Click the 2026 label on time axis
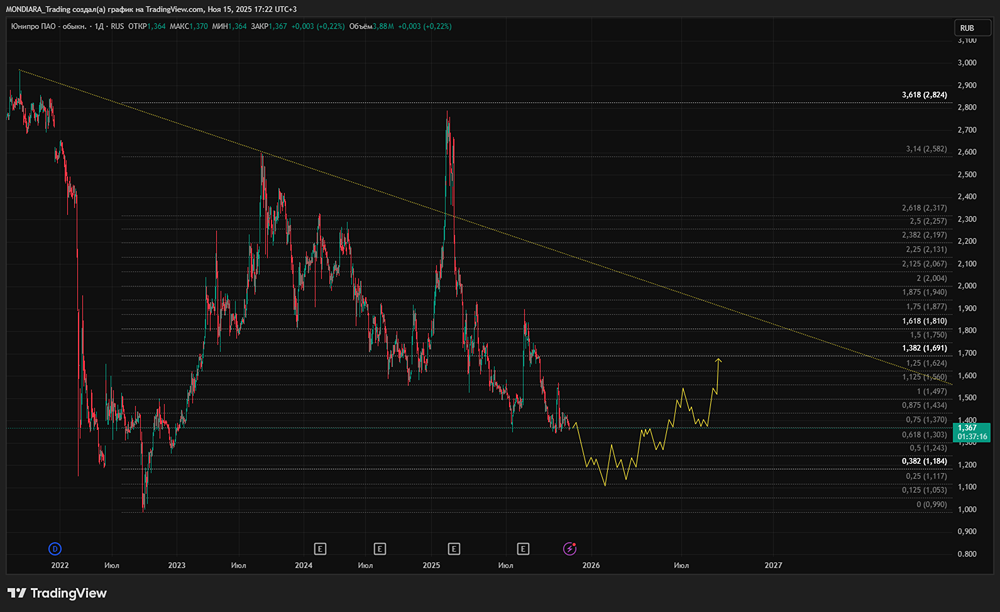Image resolution: width=1000 pixels, height=612 pixels. 591,566
